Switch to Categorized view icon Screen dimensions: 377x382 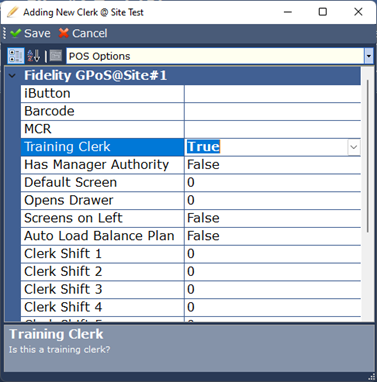(16, 56)
